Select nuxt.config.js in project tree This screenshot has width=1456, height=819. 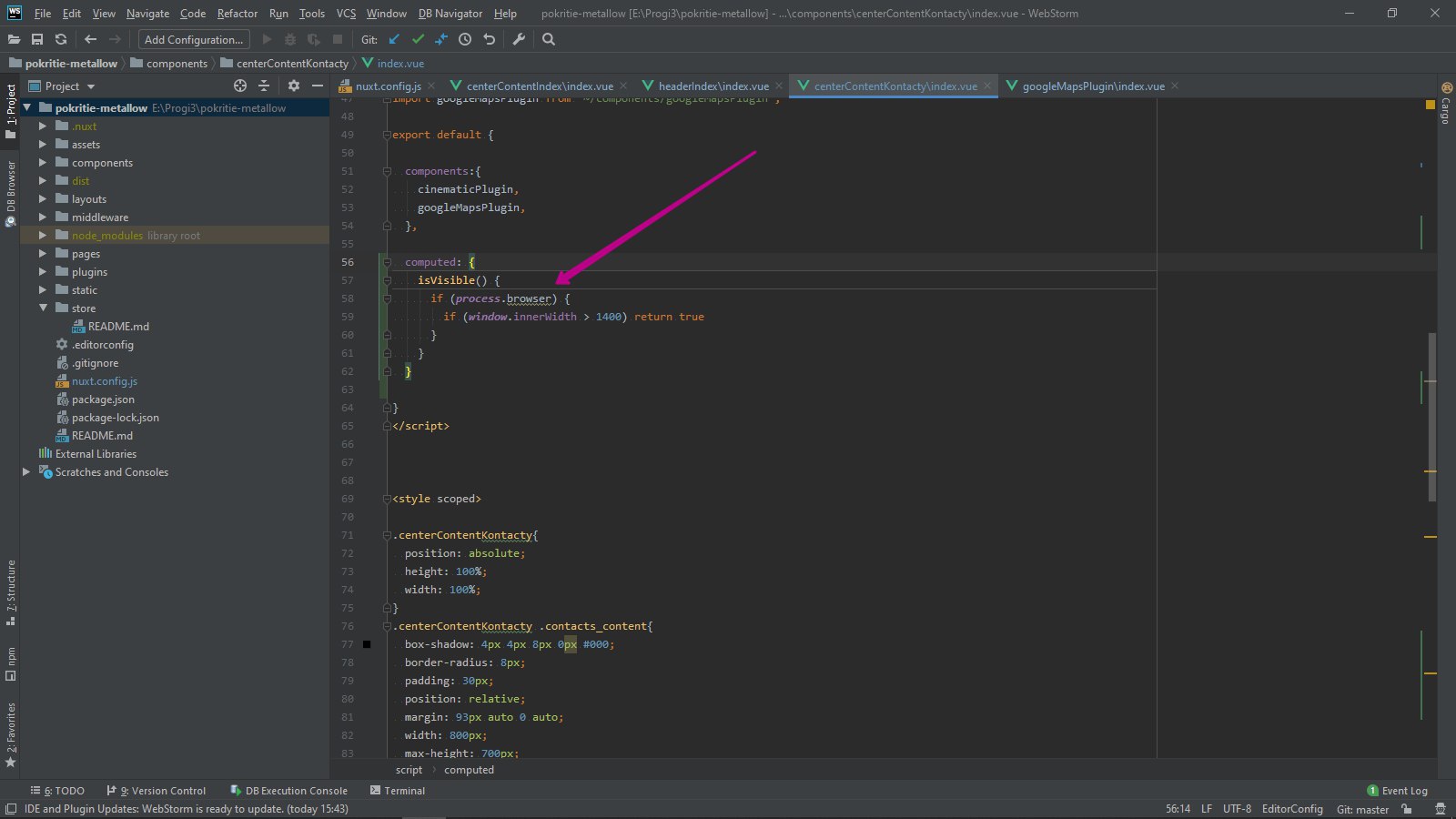pyautogui.click(x=105, y=380)
